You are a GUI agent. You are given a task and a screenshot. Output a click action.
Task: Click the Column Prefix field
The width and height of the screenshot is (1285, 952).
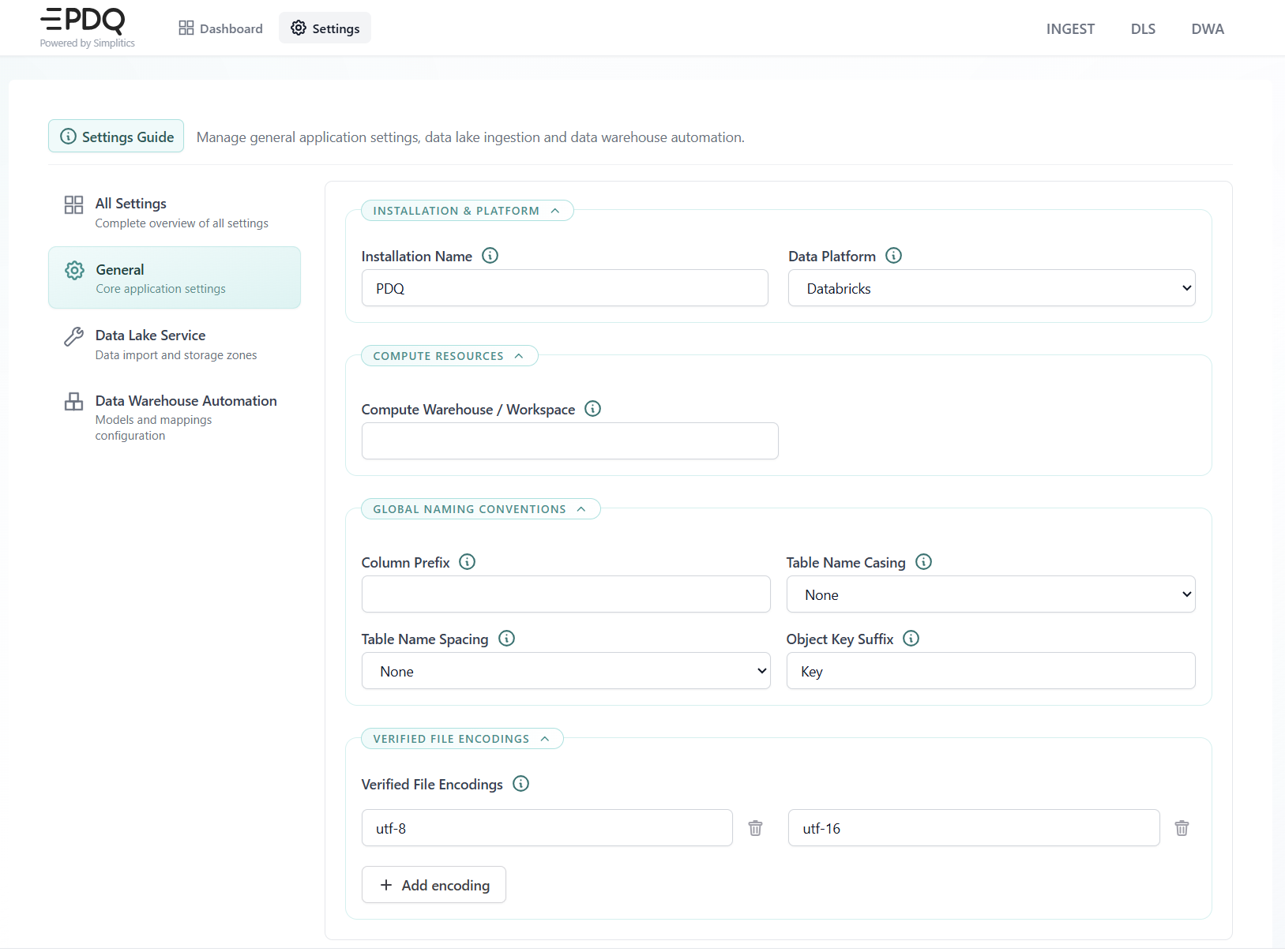coord(565,594)
